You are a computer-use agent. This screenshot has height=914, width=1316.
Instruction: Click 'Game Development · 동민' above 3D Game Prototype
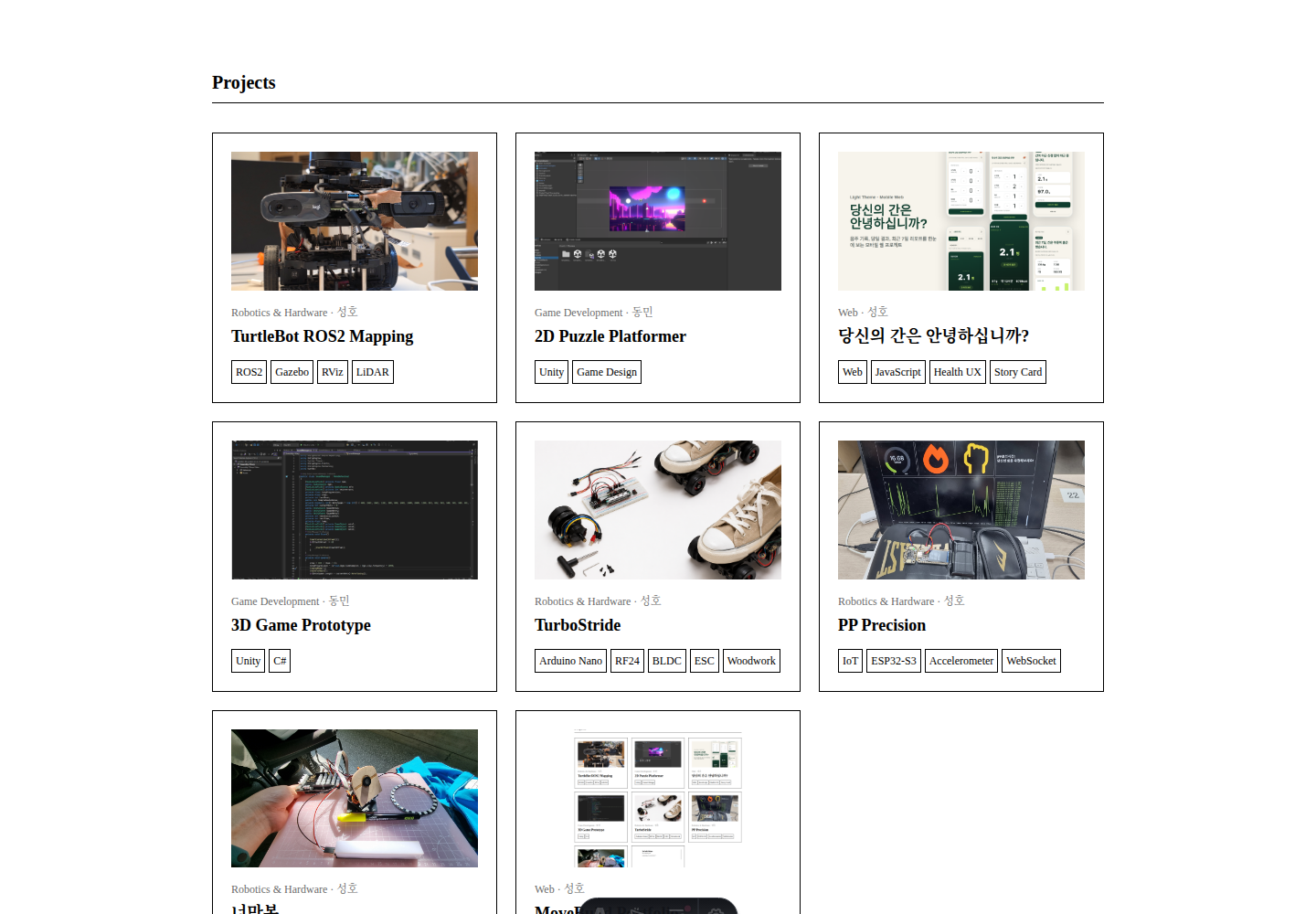tap(291, 601)
